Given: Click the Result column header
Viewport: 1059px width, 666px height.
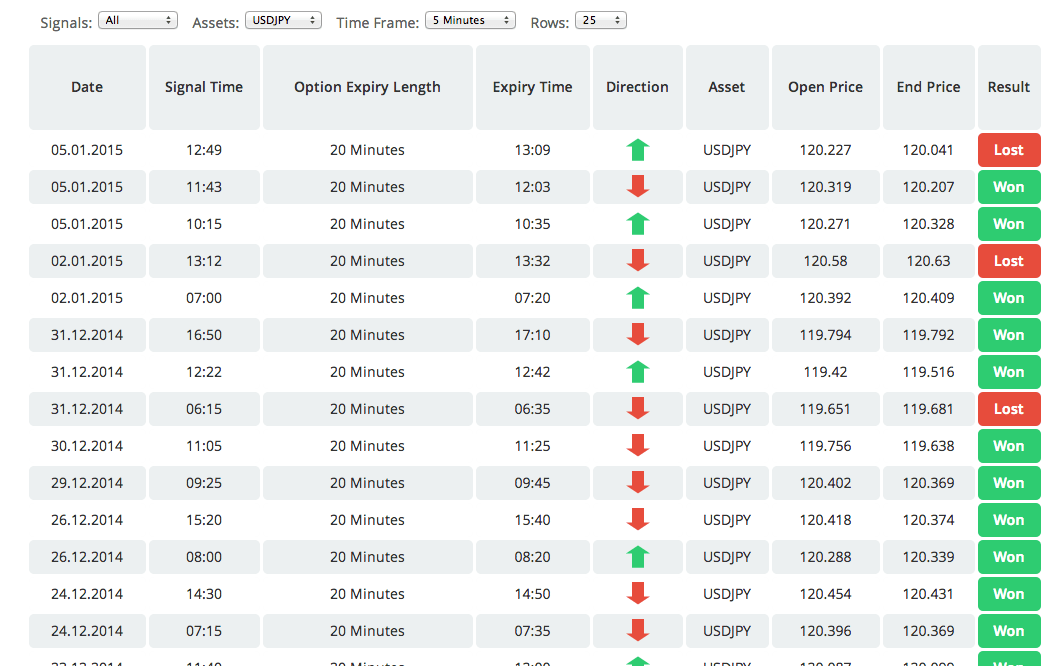Looking at the screenshot, I should click(x=1009, y=87).
